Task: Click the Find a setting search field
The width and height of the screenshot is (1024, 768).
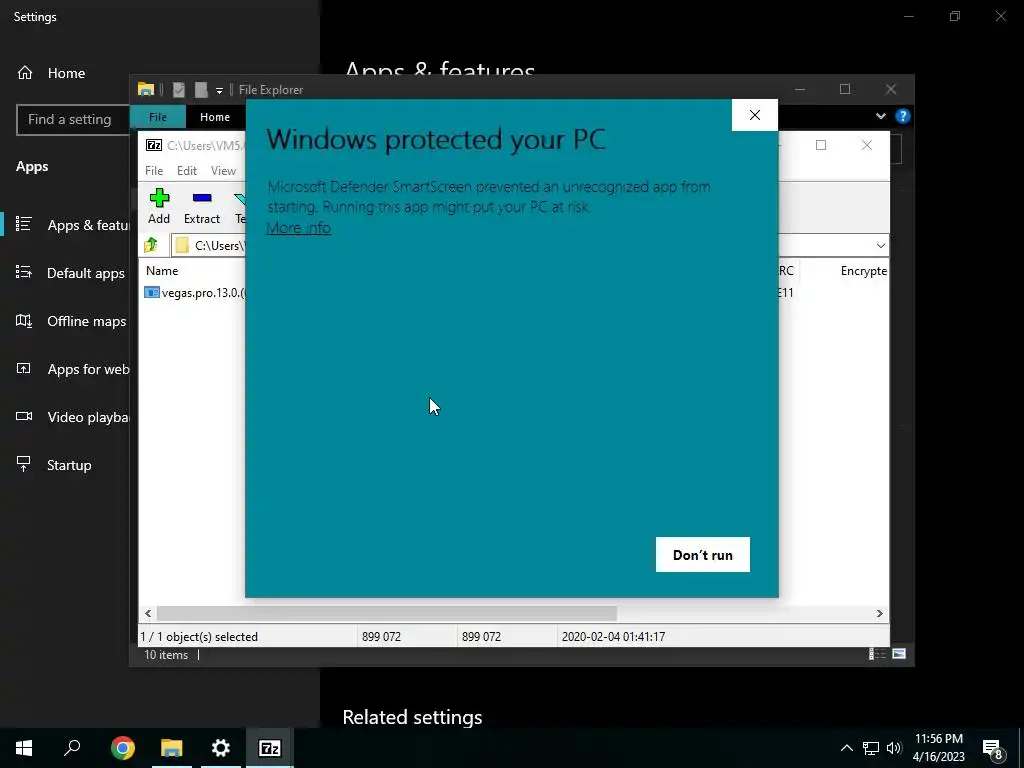Action: (x=73, y=120)
